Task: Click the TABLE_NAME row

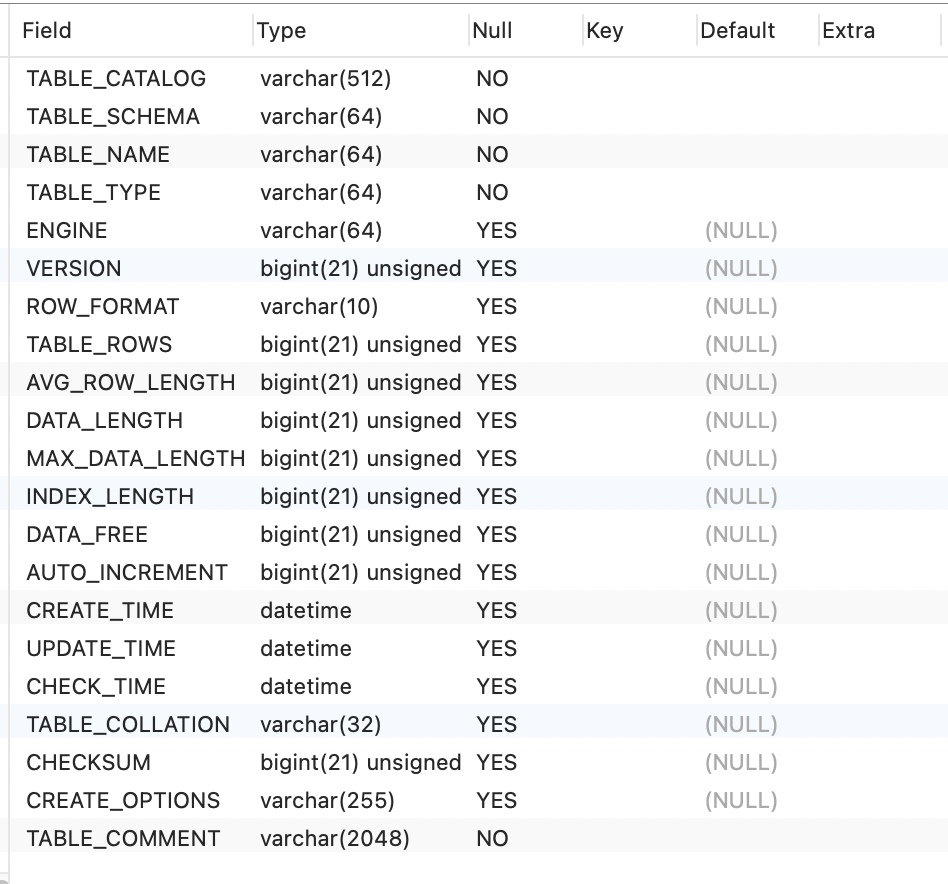Action: tap(475, 155)
